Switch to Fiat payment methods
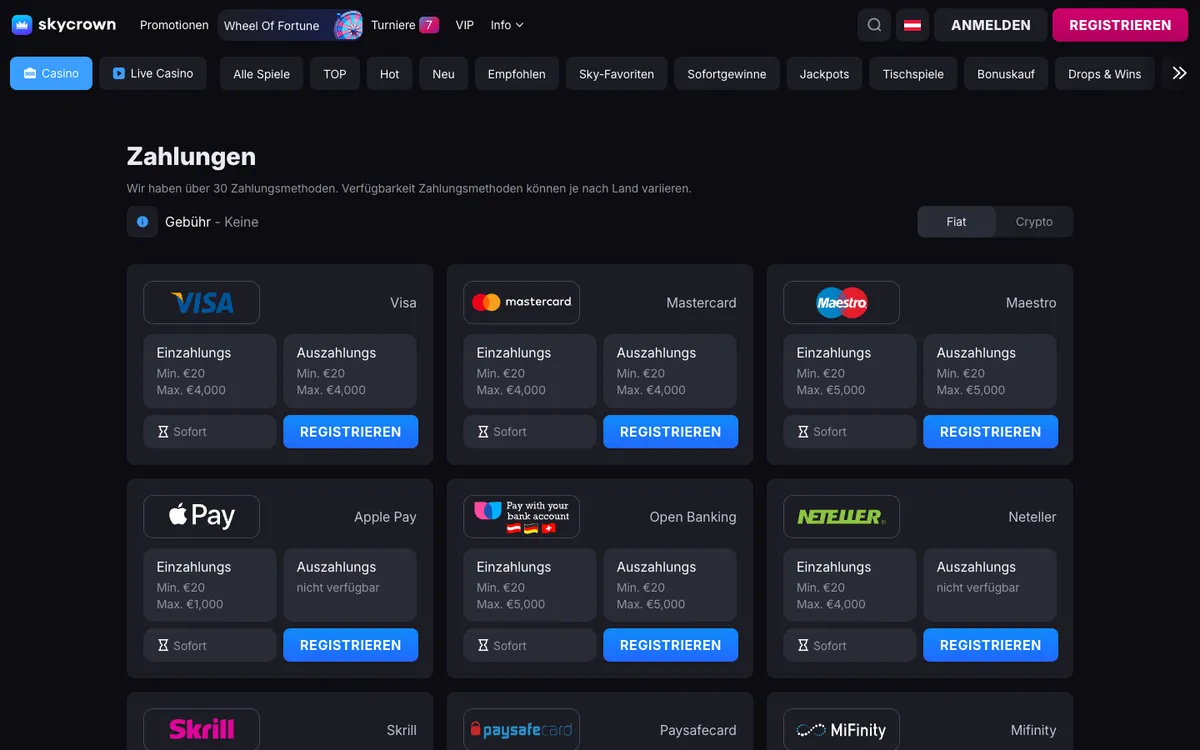The width and height of the screenshot is (1200, 750). tap(957, 222)
